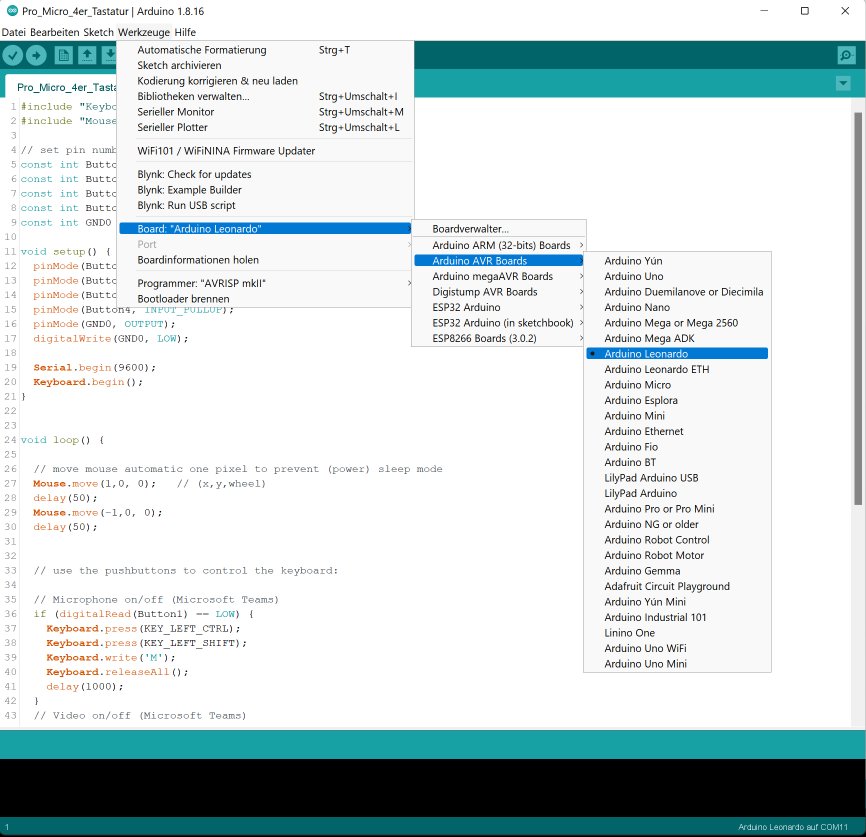Viewport: 866px width, 837px height.
Task: Click the Upload arrow toolbar icon
Action: [x=37, y=55]
